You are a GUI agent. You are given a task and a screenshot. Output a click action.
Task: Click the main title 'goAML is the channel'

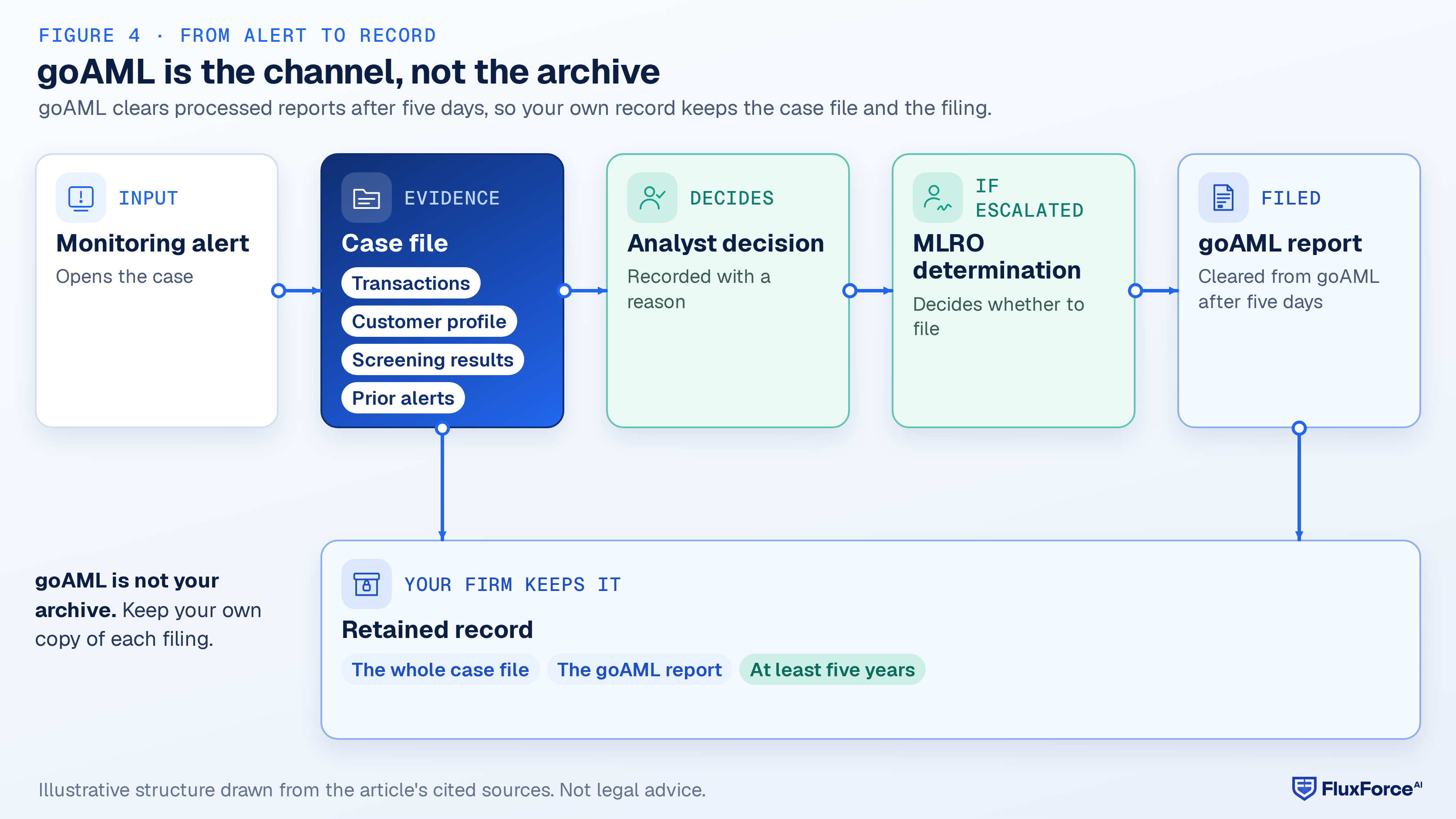tap(348, 72)
